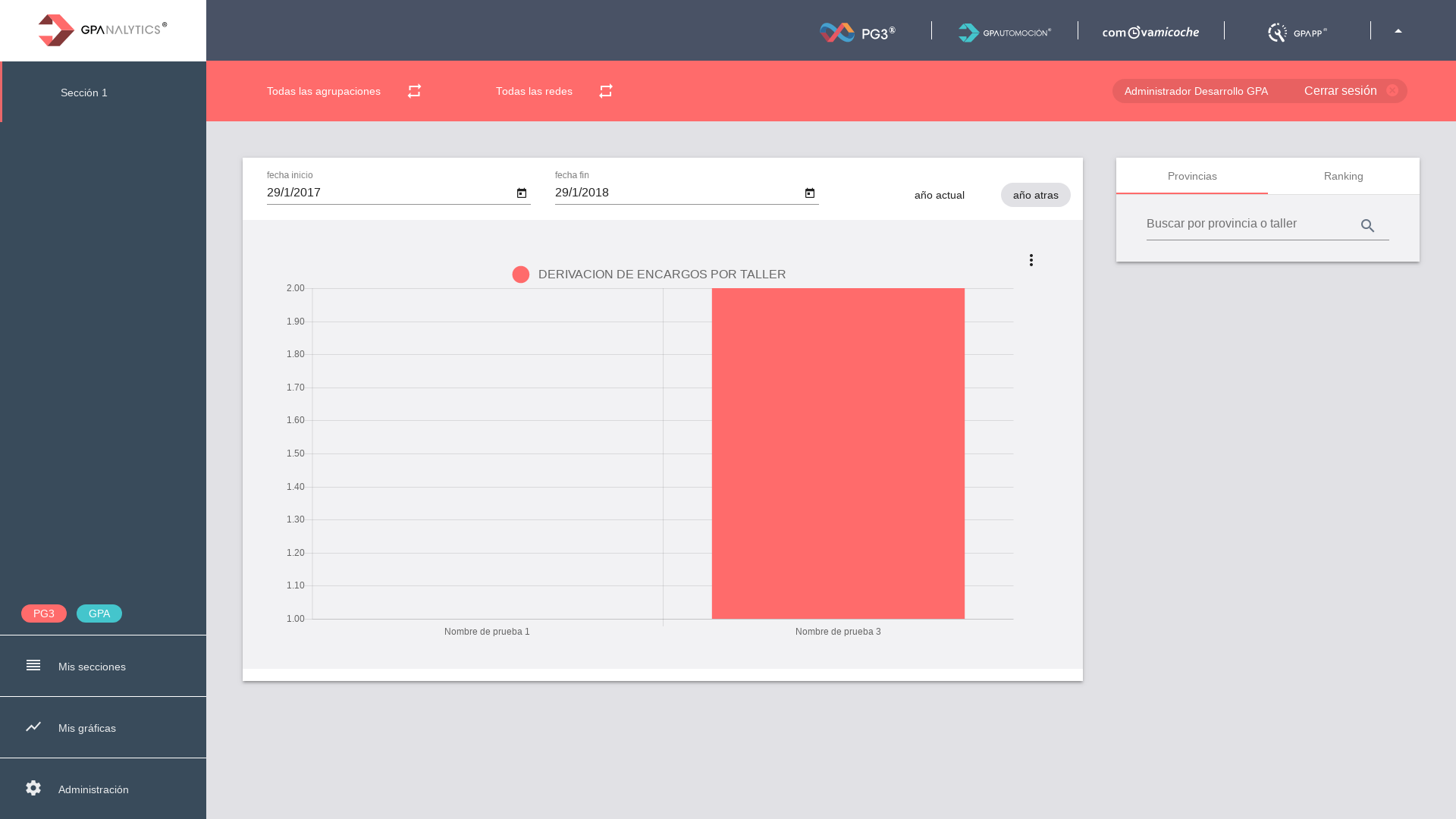Open the chart three-dot options menu
Screen dimensions: 1456x819
point(1031,260)
